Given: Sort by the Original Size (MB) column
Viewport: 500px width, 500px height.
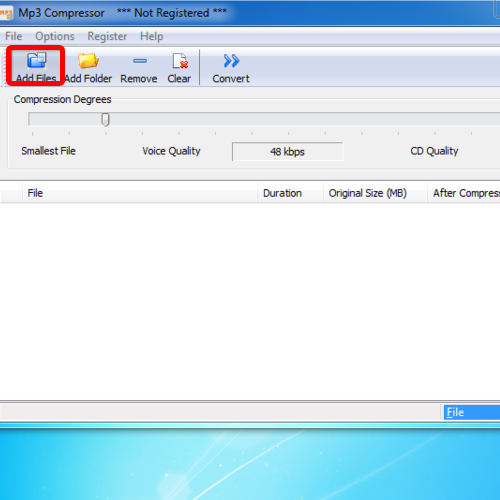Looking at the screenshot, I should [x=375, y=193].
